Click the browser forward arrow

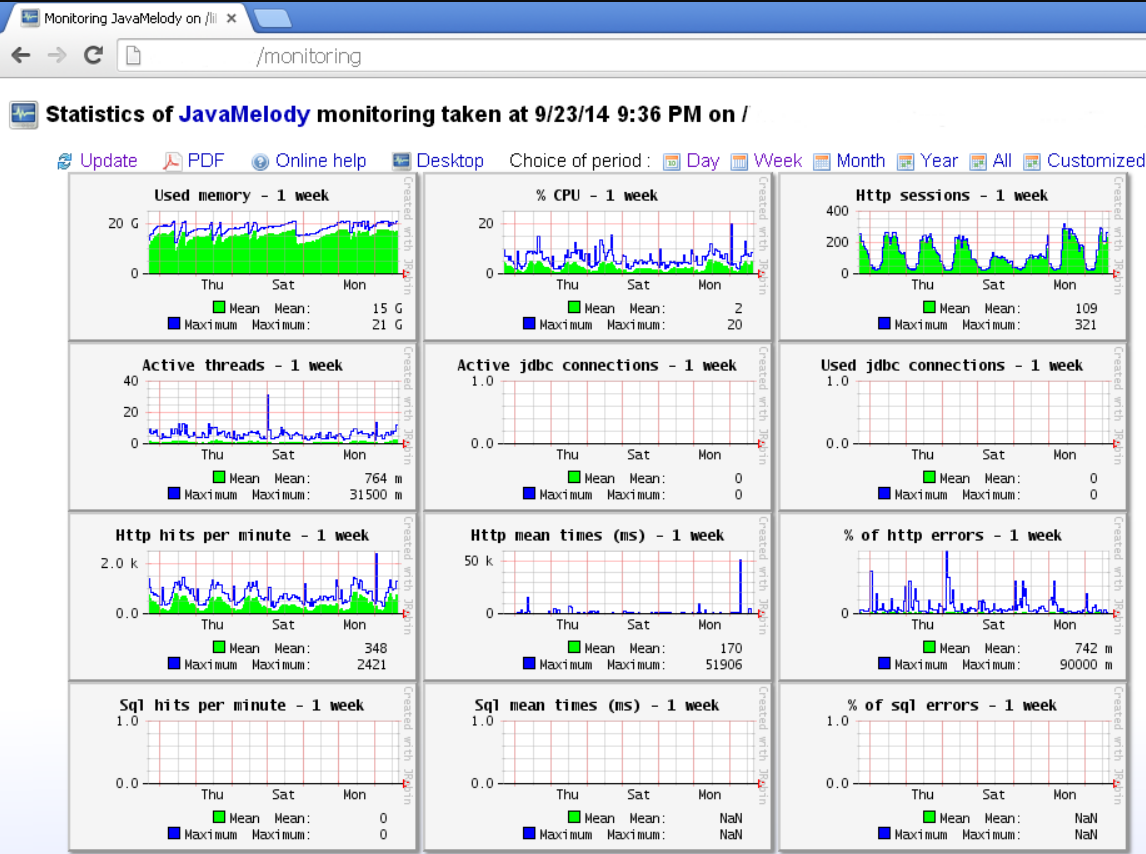pos(57,55)
